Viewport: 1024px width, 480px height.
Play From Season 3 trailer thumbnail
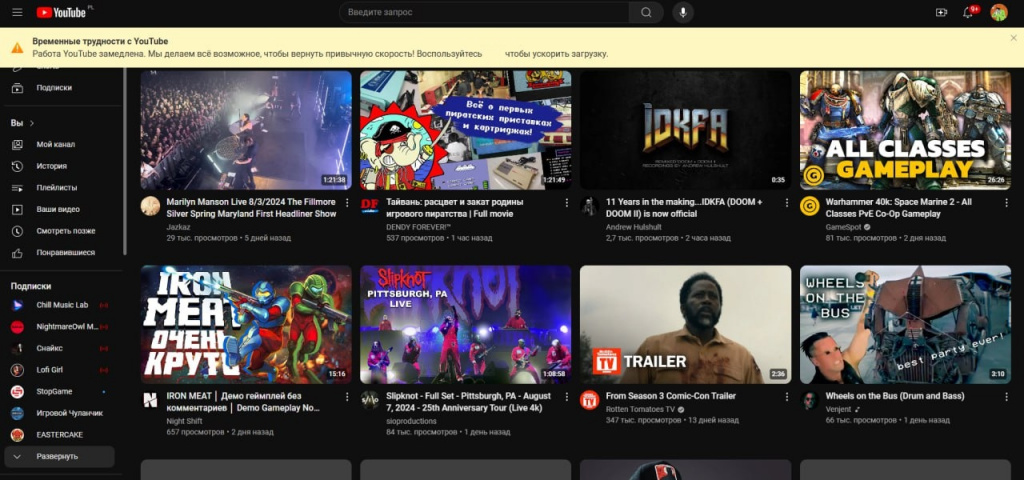(x=686, y=324)
